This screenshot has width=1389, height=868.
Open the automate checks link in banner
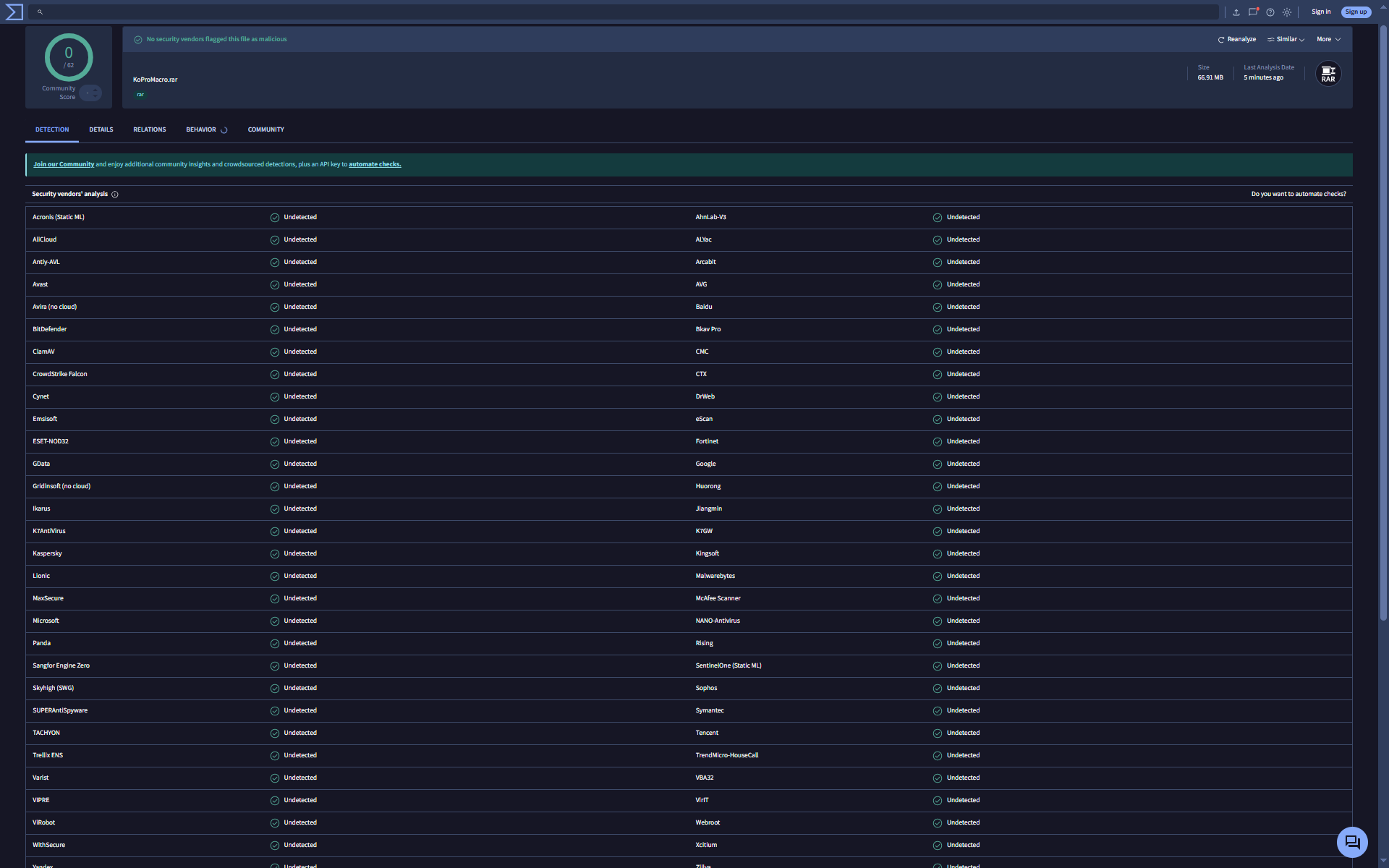pyautogui.click(x=375, y=165)
